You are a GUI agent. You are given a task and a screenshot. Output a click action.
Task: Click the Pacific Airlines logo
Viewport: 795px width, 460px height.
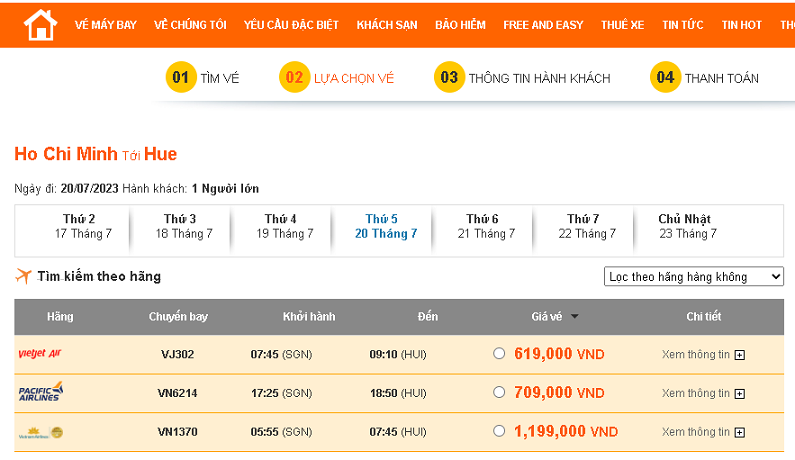(41, 392)
